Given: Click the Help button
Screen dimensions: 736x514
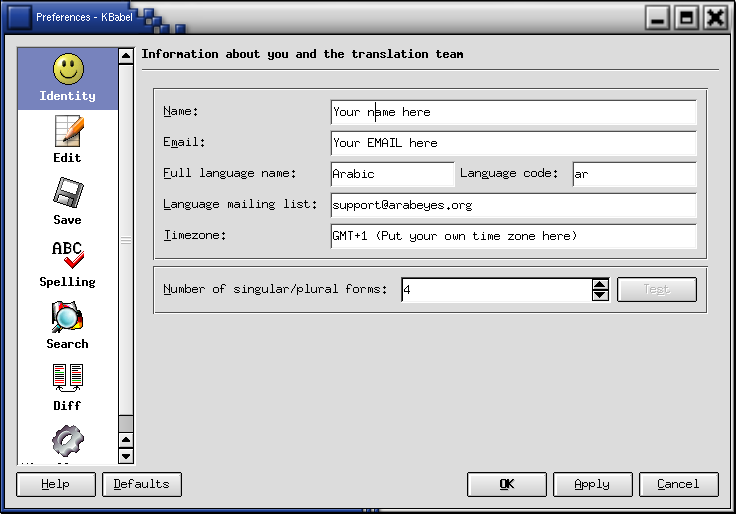Looking at the screenshot, I should click(x=56, y=484).
